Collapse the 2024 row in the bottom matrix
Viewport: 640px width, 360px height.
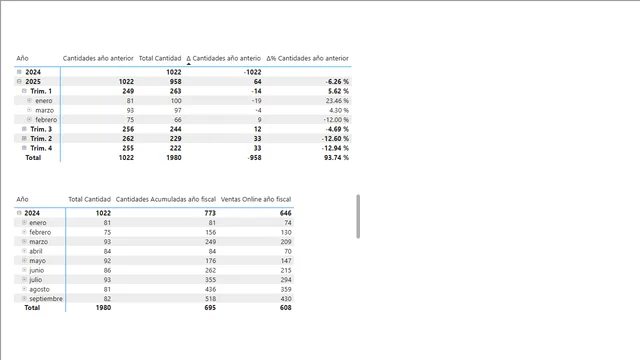pyautogui.click(x=19, y=213)
